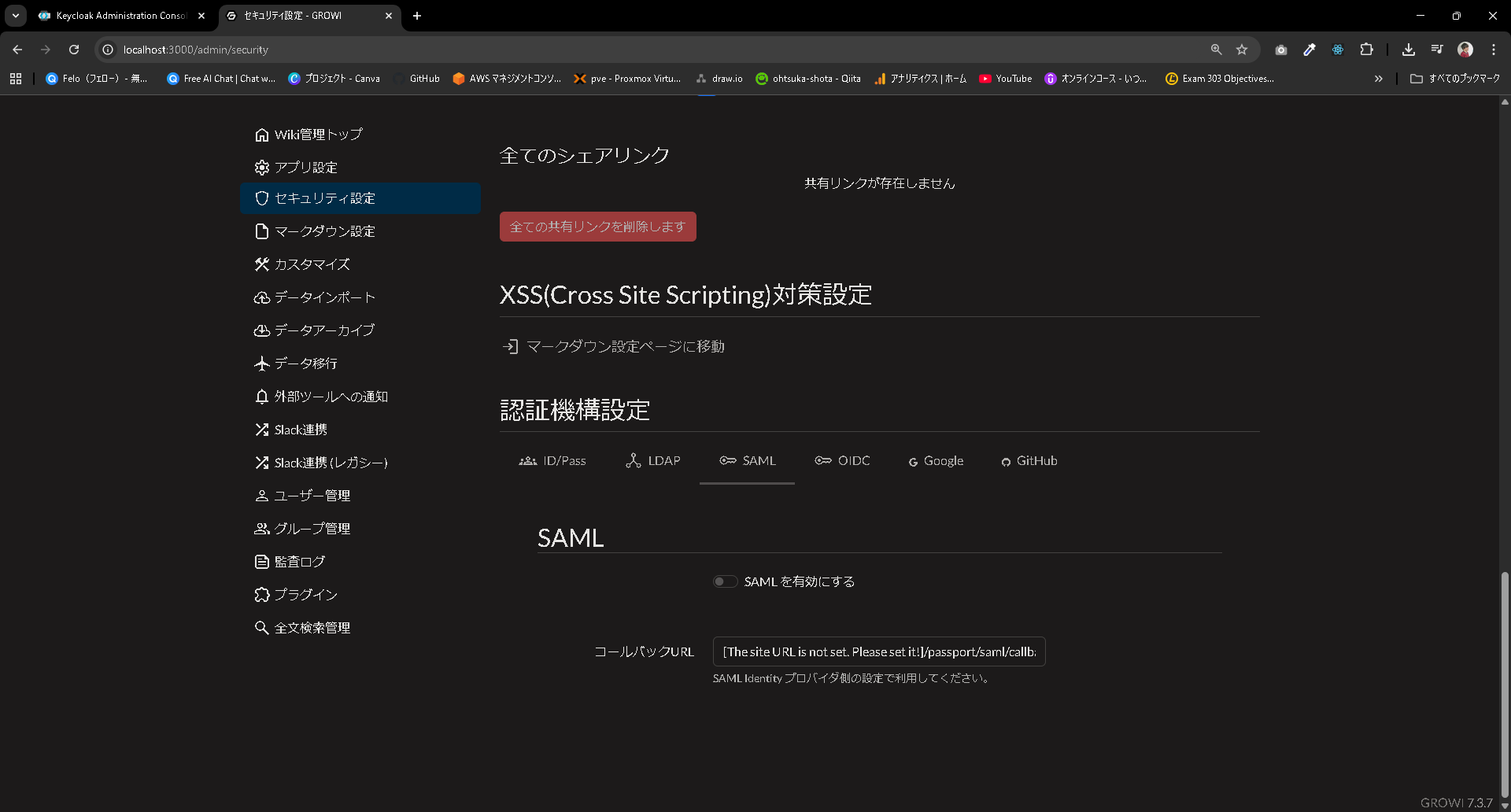The image size is (1511, 812).
Task: Select the SAML authentication tab
Action: pyautogui.click(x=748, y=461)
